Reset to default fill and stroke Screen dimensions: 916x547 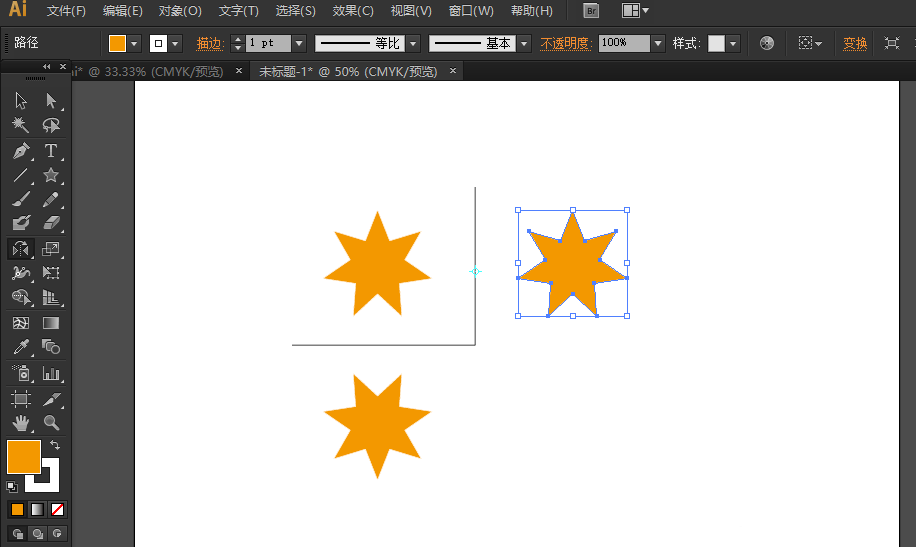12,486
